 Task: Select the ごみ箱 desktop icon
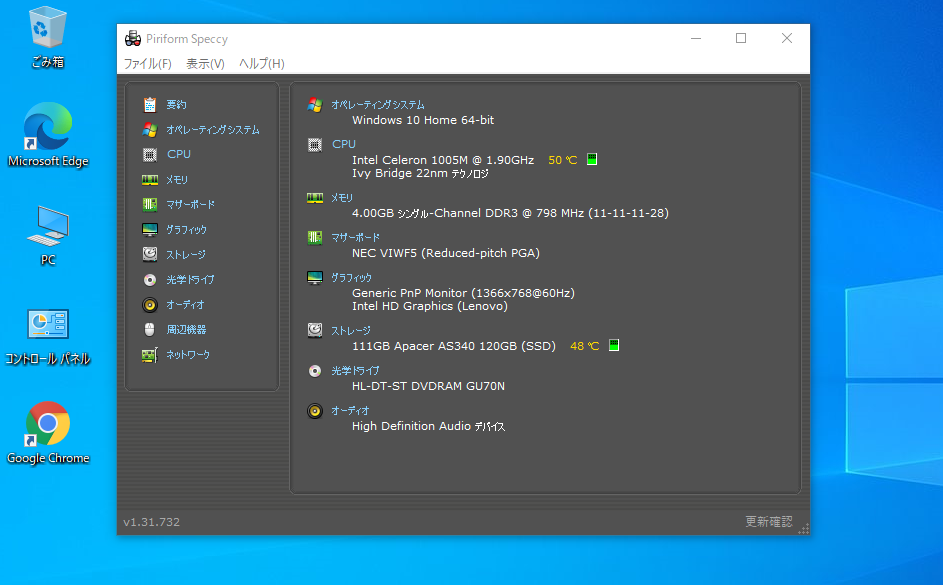pyautogui.click(x=48, y=37)
